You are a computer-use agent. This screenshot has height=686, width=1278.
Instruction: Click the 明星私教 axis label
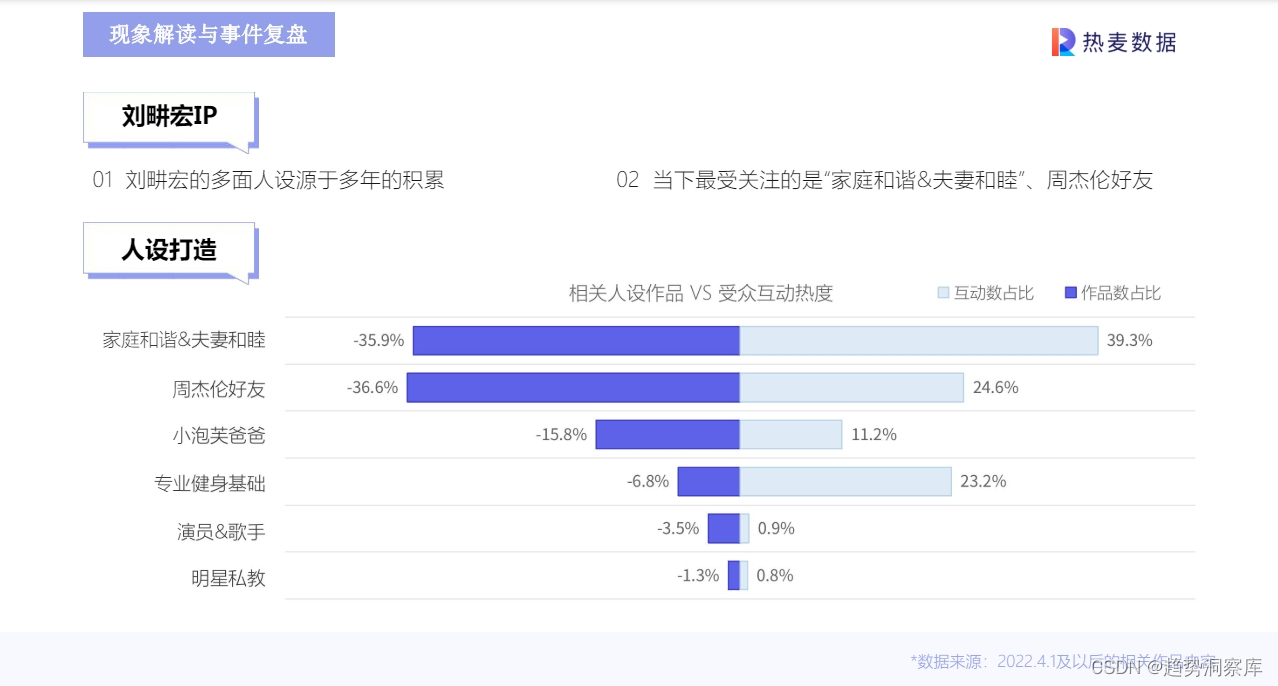[229, 577]
